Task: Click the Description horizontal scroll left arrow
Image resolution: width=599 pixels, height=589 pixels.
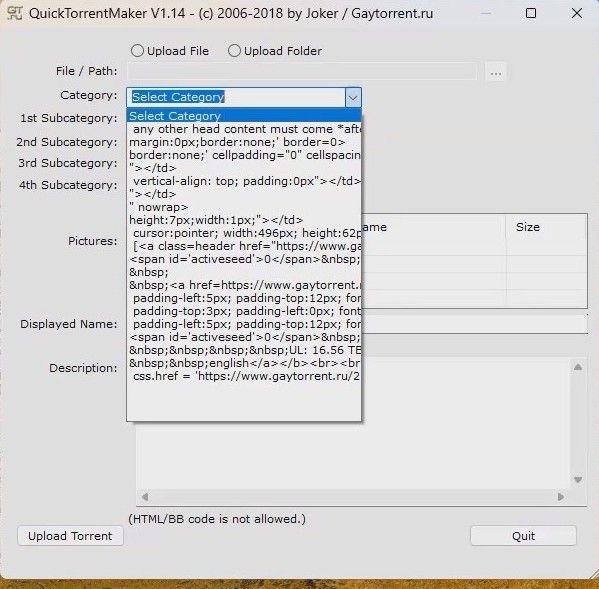Action: [x=145, y=497]
